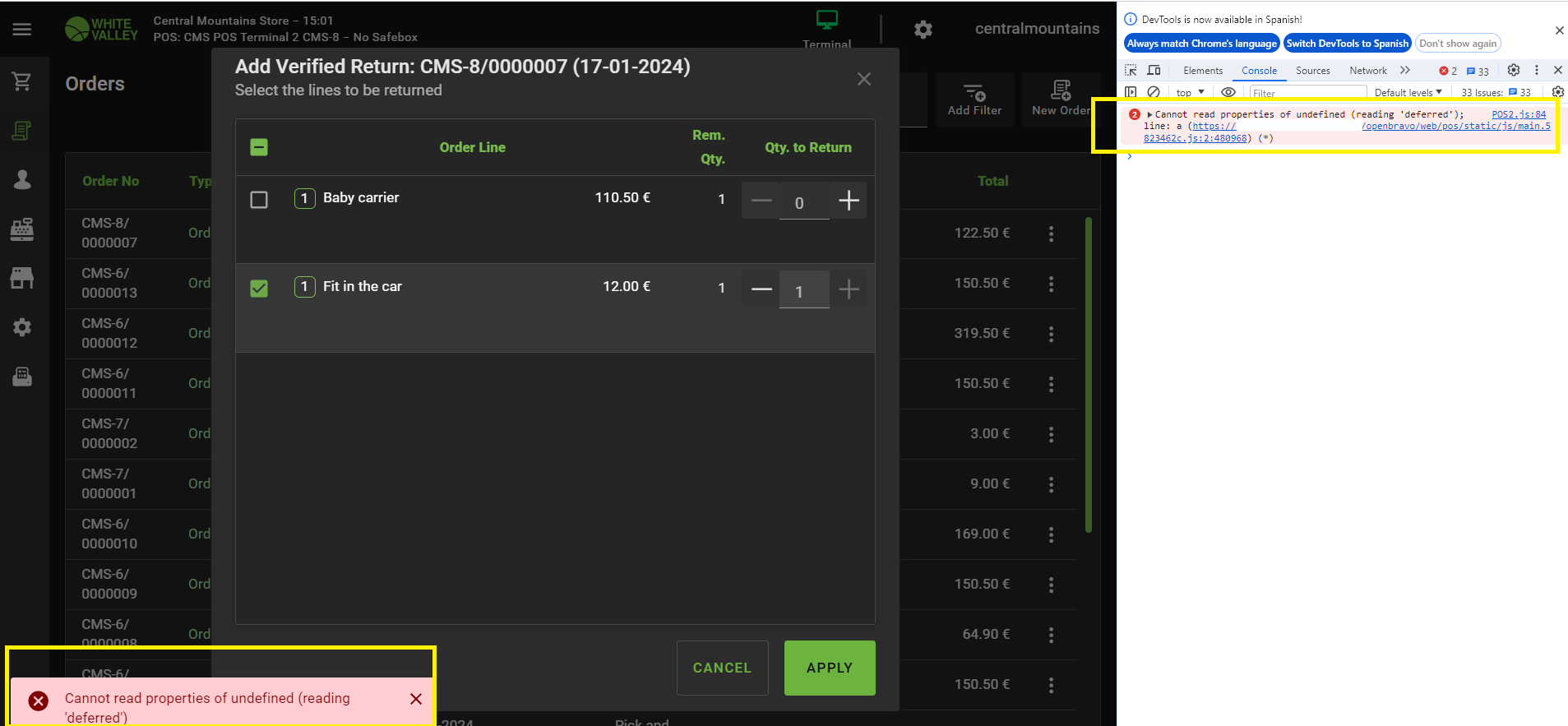Open the POS2.js:84 source link
The width and height of the screenshot is (1568, 726).
tap(1519, 115)
